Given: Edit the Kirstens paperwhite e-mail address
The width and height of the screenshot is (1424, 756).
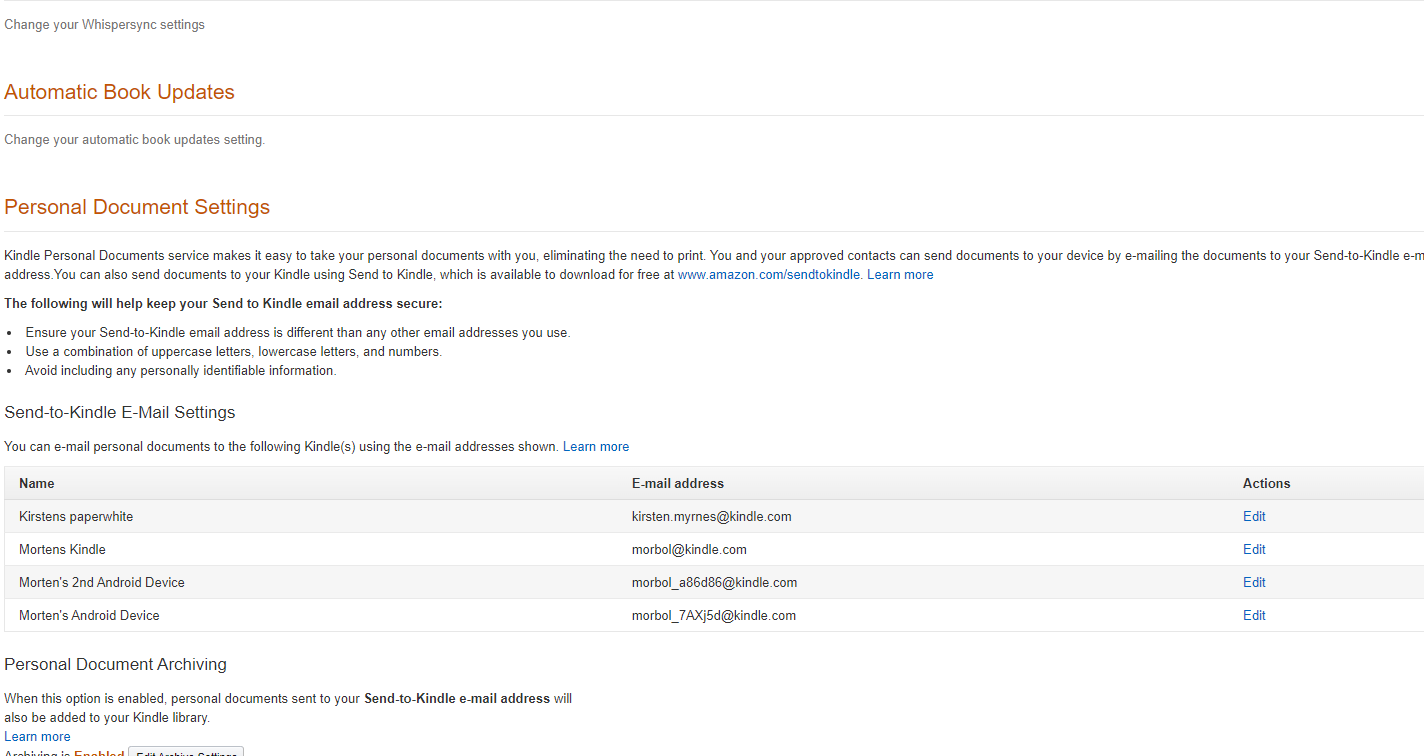Looking at the screenshot, I should tap(1254, 516).
